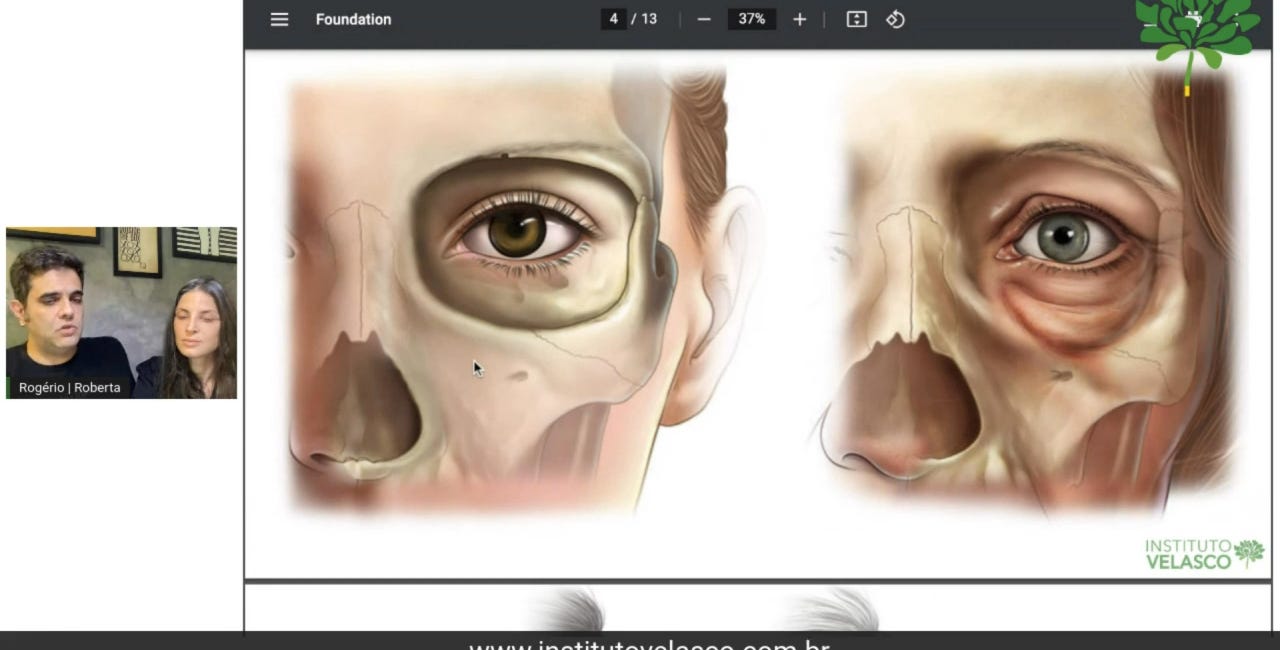Viewport: 1280px width, 650px height.
Task: Zoom in with the plus button
Action: click(x=799, y=19)
